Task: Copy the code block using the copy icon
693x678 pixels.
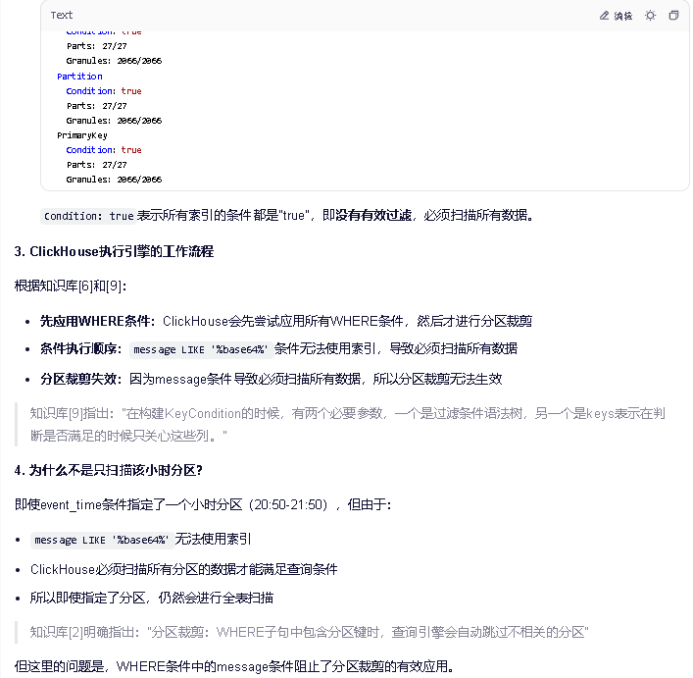Action: coord(674,15)
